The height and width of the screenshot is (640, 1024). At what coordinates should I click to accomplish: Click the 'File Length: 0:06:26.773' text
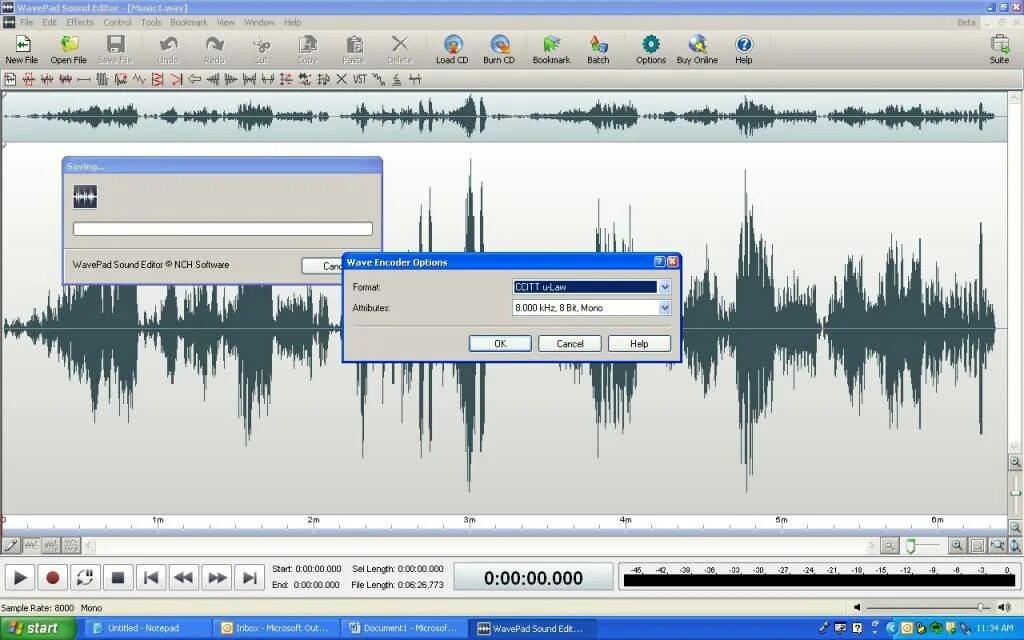pos(397,584)
